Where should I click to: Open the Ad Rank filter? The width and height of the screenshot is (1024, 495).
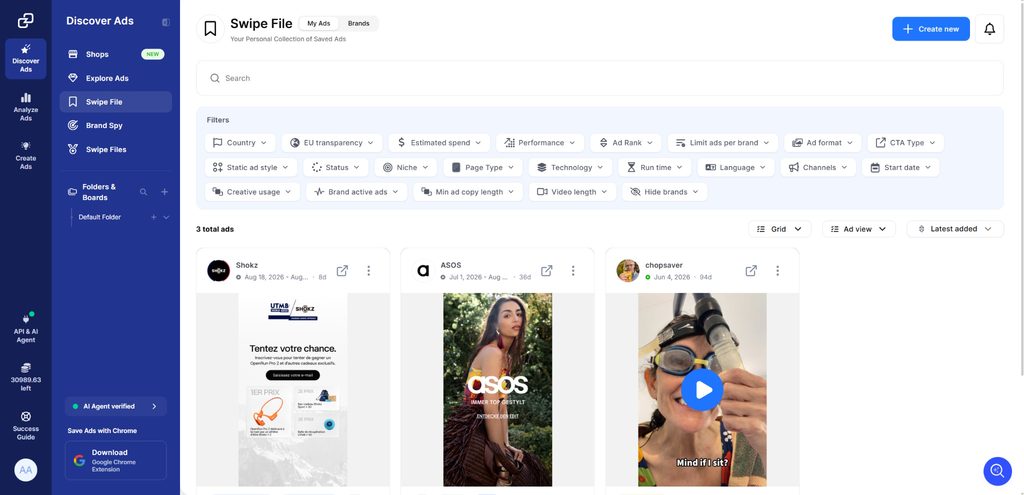(626, 142)
